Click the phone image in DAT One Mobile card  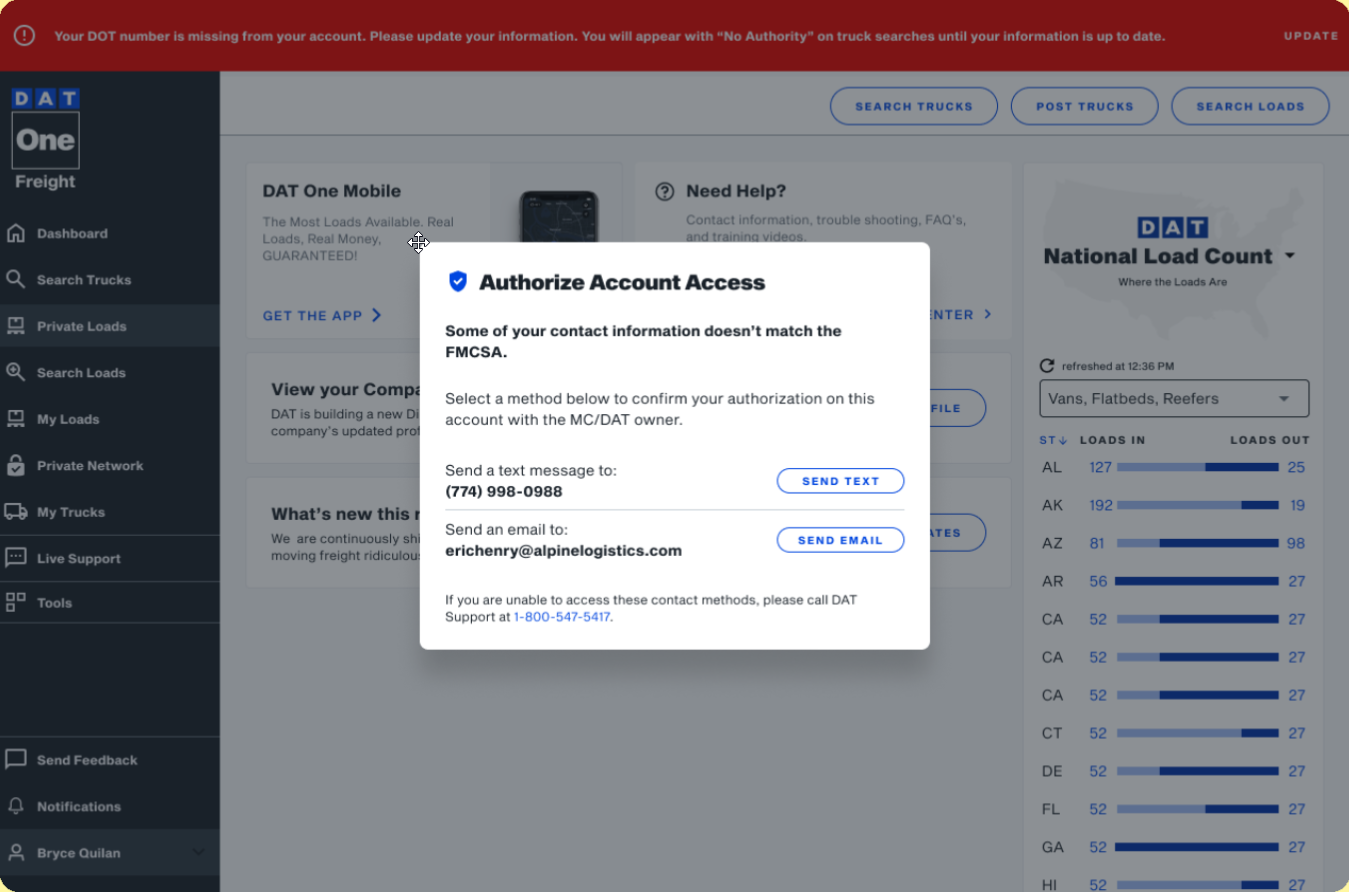[x=558, y=216]
